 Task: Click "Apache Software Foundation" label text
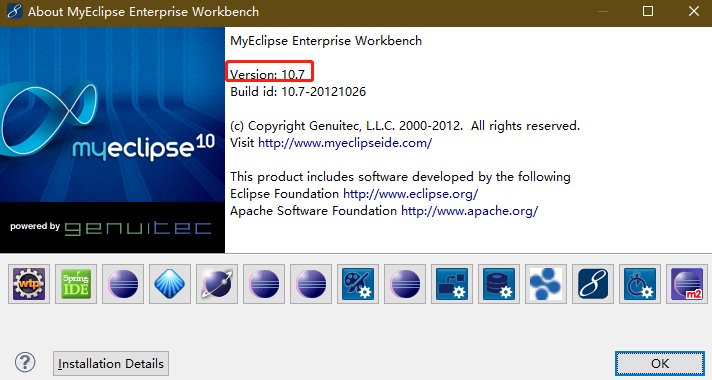point(314,211)
